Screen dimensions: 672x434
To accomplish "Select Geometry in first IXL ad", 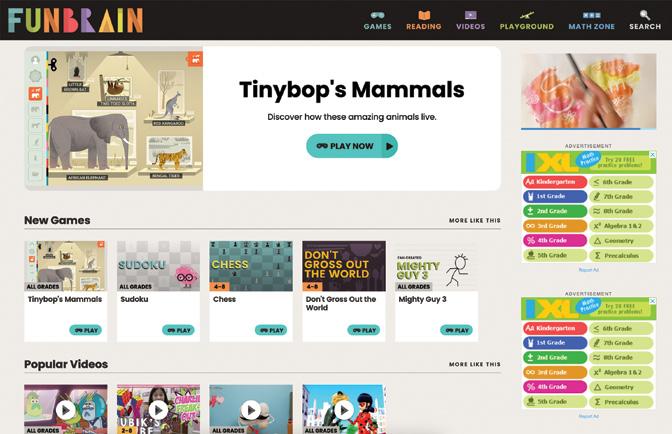I will coord(621,241).
